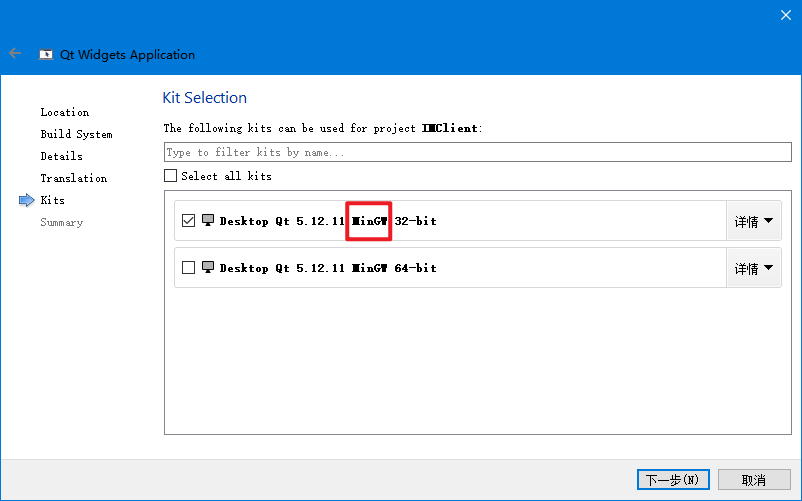Click the 下一步(N) button
The width and height of the screenshot is (802, 501).
point(673,480)
